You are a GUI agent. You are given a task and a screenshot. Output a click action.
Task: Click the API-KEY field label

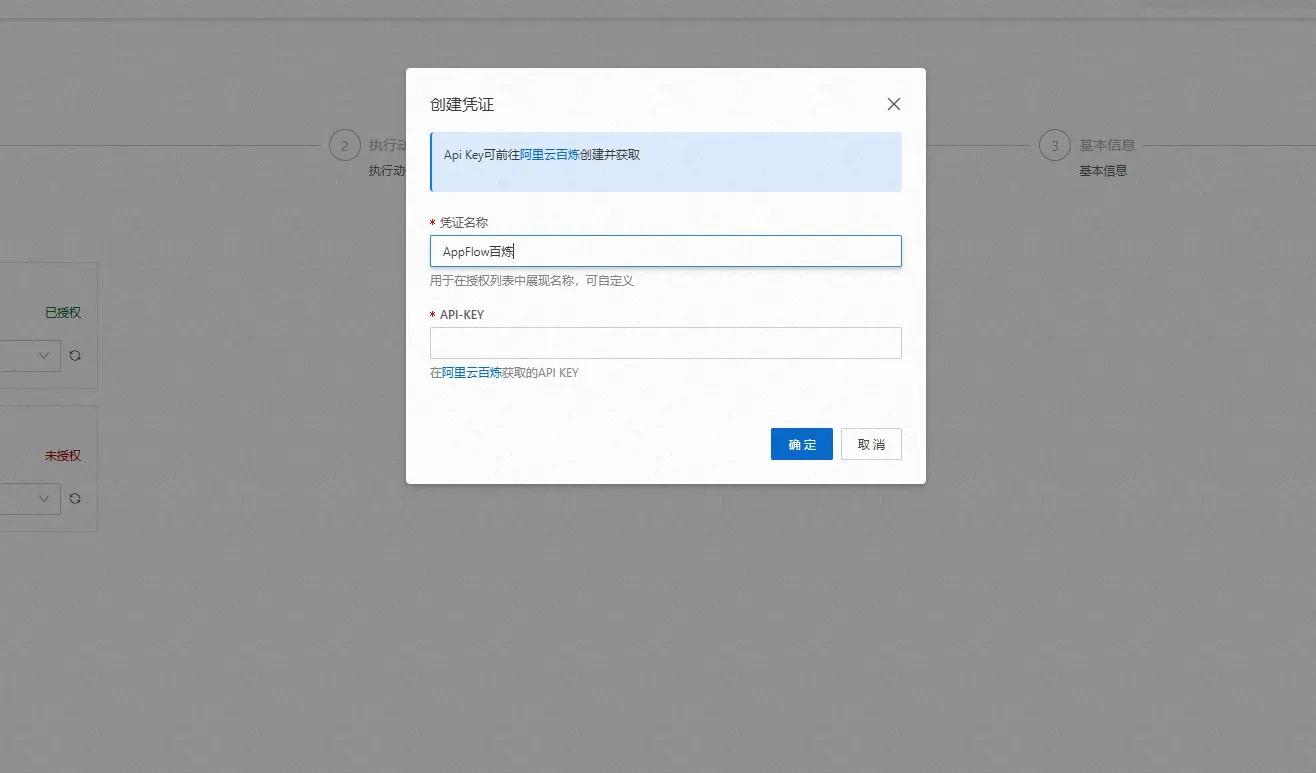462,314
